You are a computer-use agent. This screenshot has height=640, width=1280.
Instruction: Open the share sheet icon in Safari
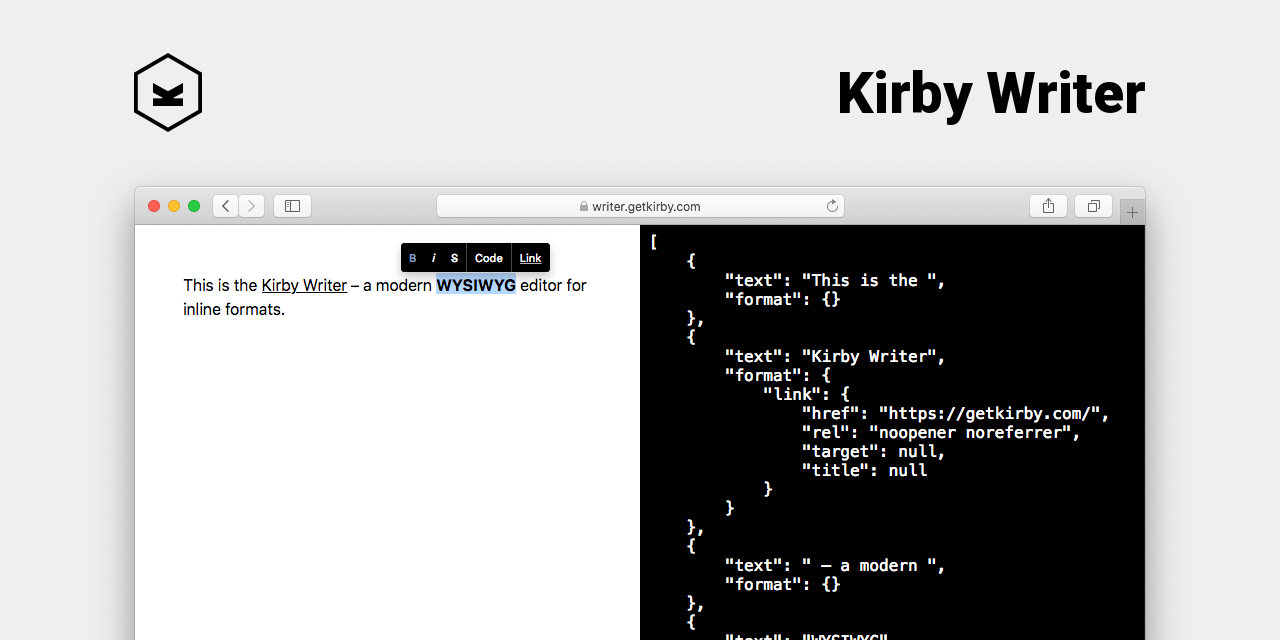click(1048, 205)
